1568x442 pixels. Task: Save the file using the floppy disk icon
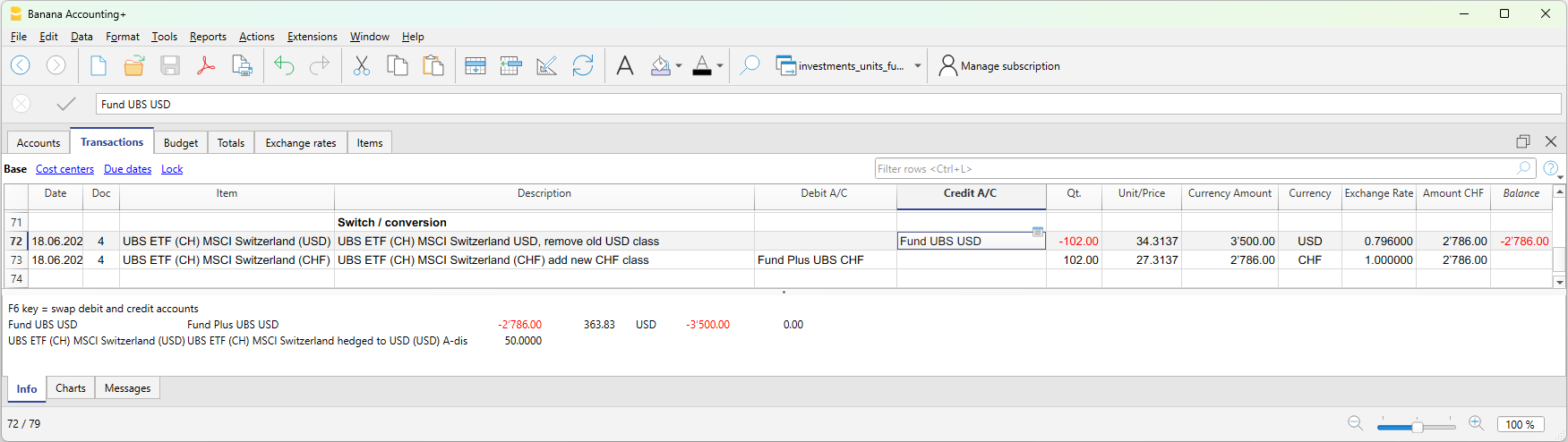[x=170, y=65]
